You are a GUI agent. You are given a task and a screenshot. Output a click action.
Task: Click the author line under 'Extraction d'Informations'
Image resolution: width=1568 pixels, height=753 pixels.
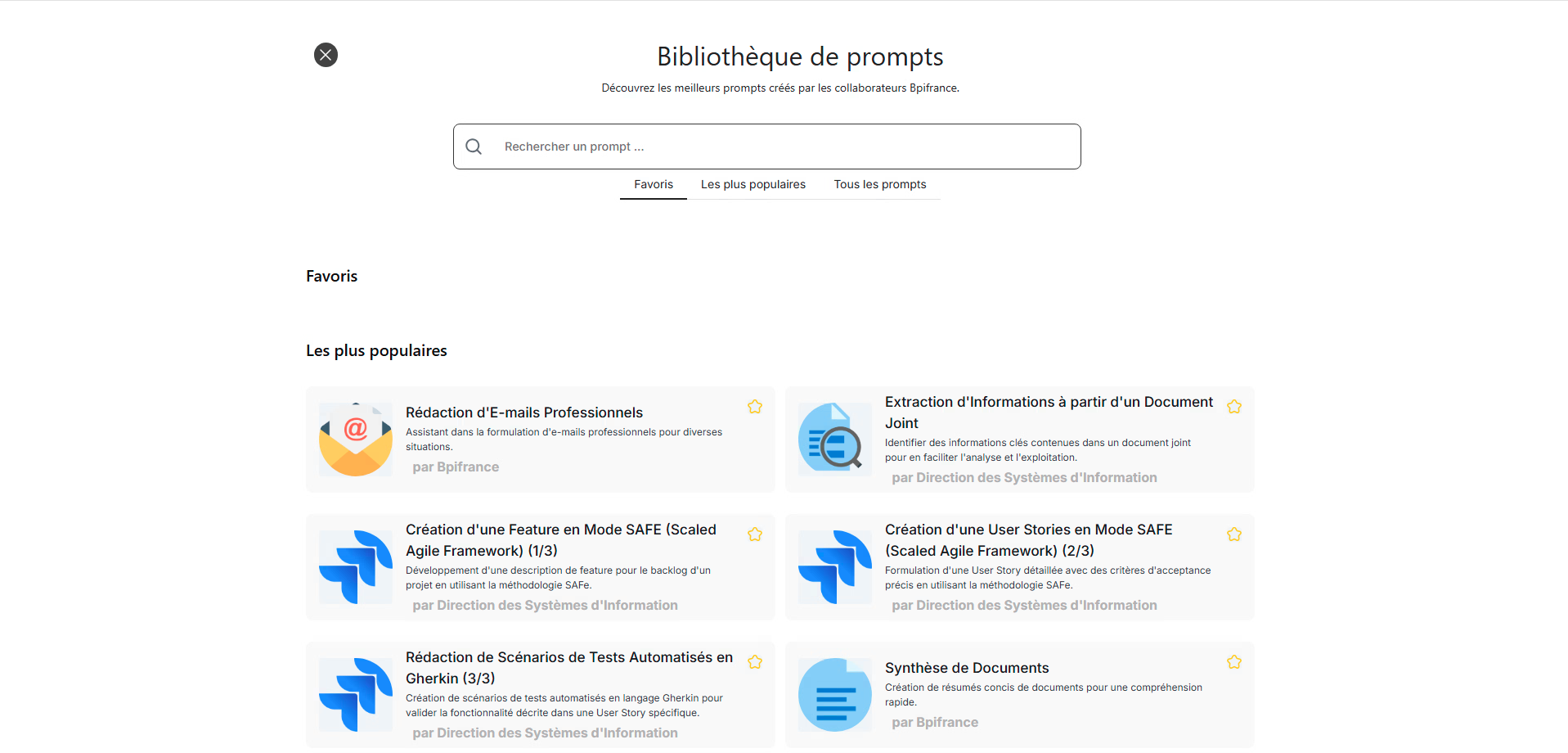click(1024, 477)
